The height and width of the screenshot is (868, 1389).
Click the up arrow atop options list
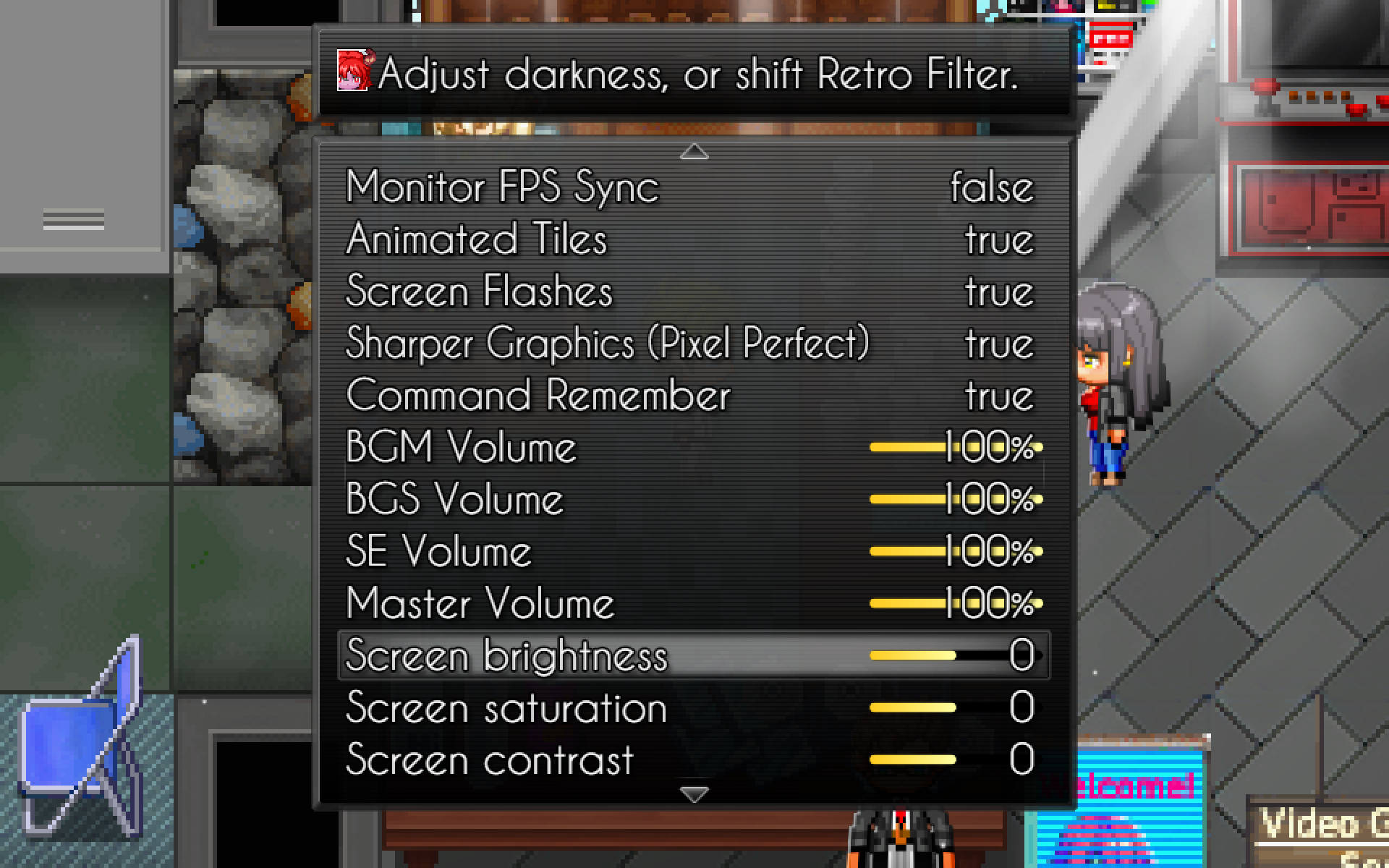click(694, 151)
